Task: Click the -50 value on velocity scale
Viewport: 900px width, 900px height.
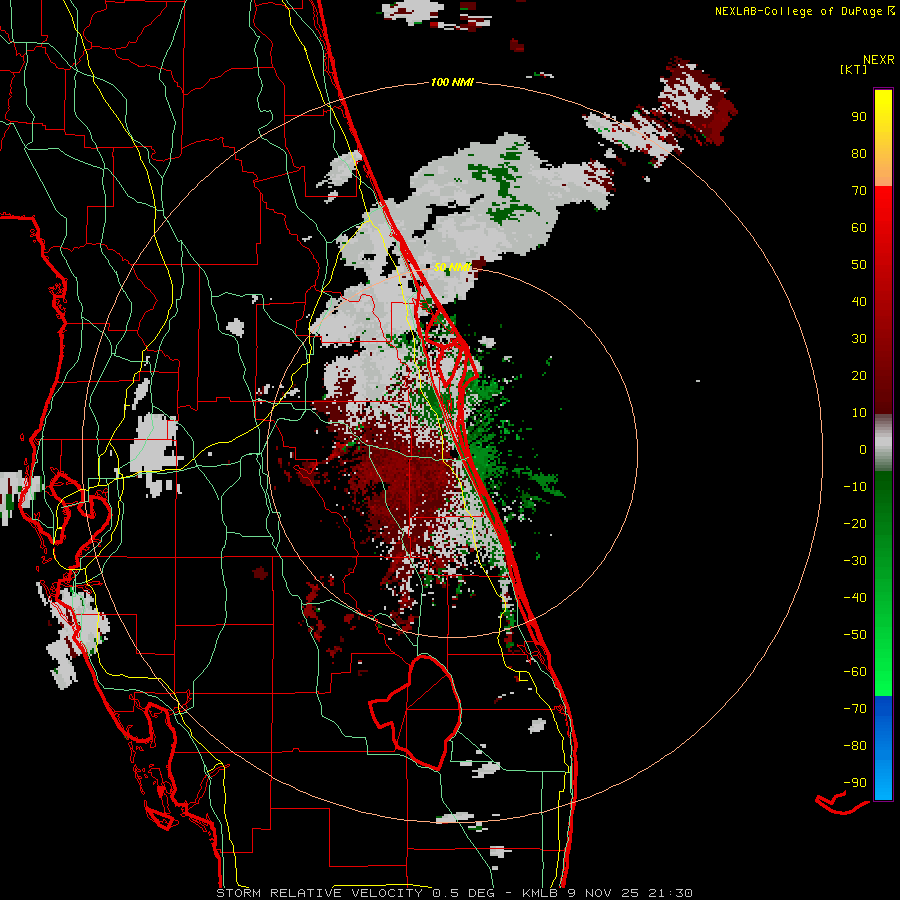Action: tap(855, 635)
